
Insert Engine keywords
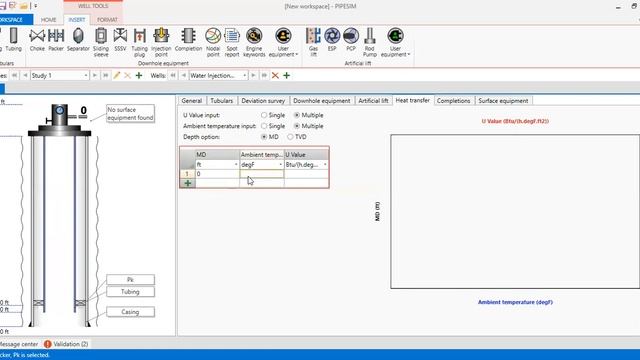pyautogui.click(x=254, y=42)
